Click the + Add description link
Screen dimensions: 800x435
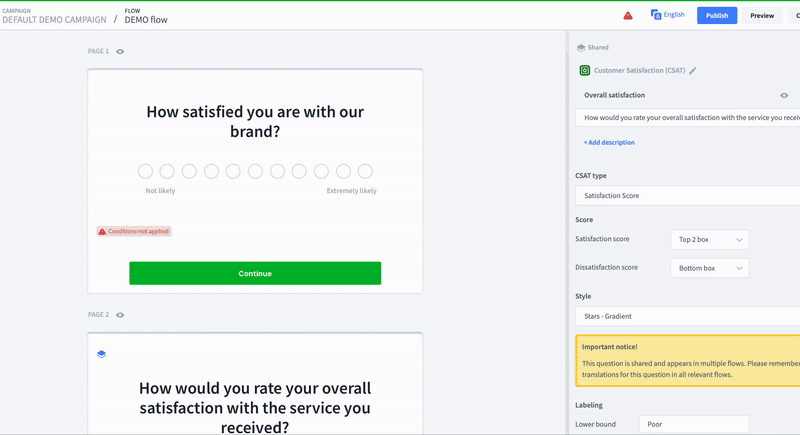pos(609,143)
